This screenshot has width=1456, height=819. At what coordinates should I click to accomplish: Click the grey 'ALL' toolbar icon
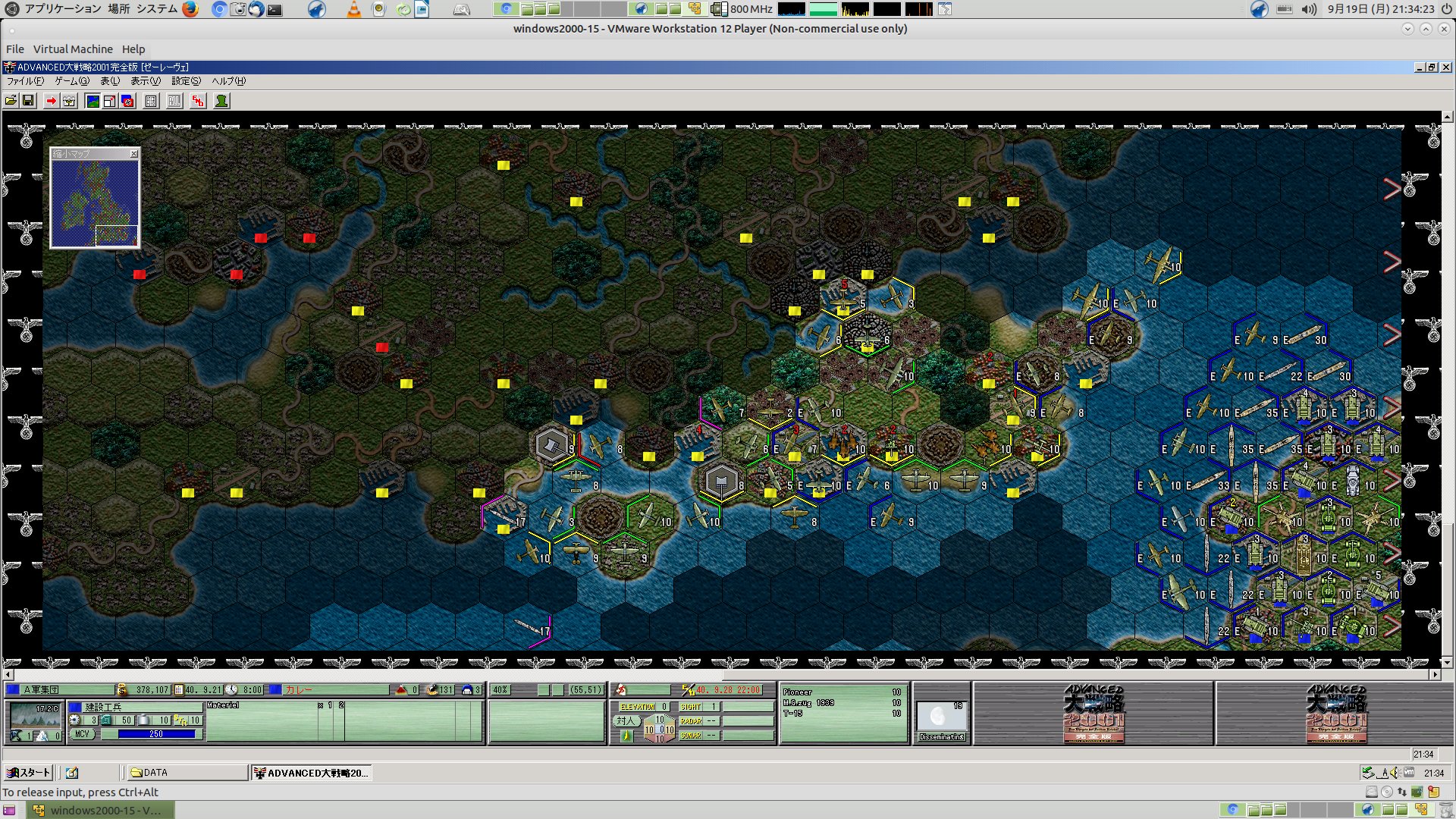174,101
